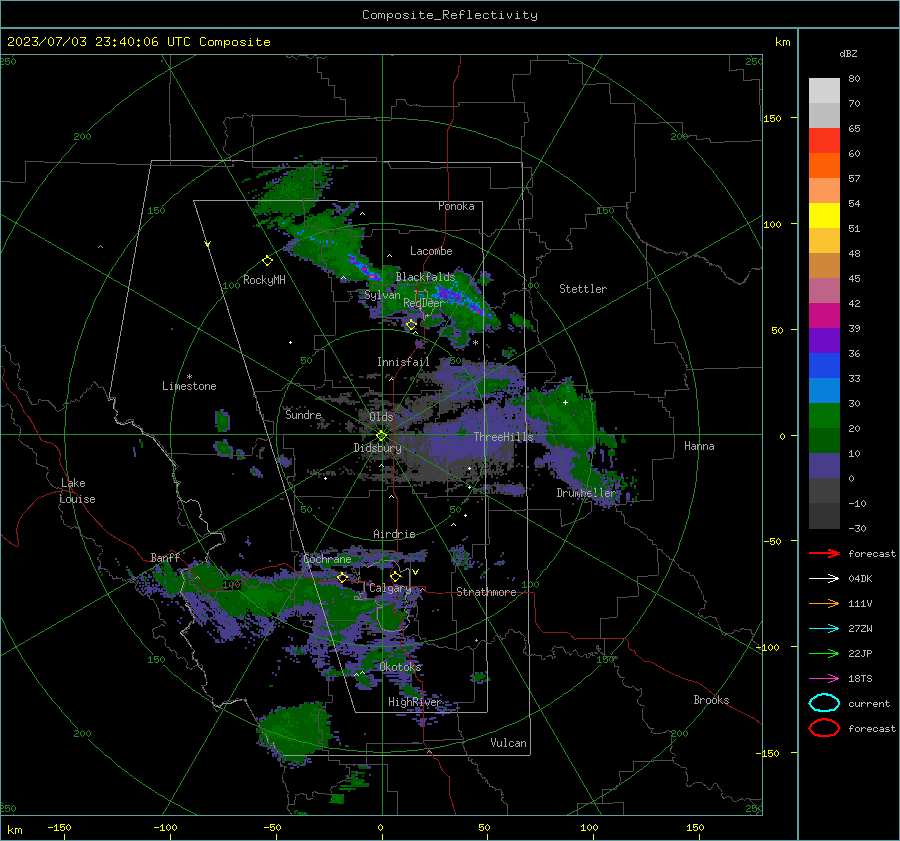900x841 pixels.
Task: Click the 18TS legend label
Action: tap(860, 679)
